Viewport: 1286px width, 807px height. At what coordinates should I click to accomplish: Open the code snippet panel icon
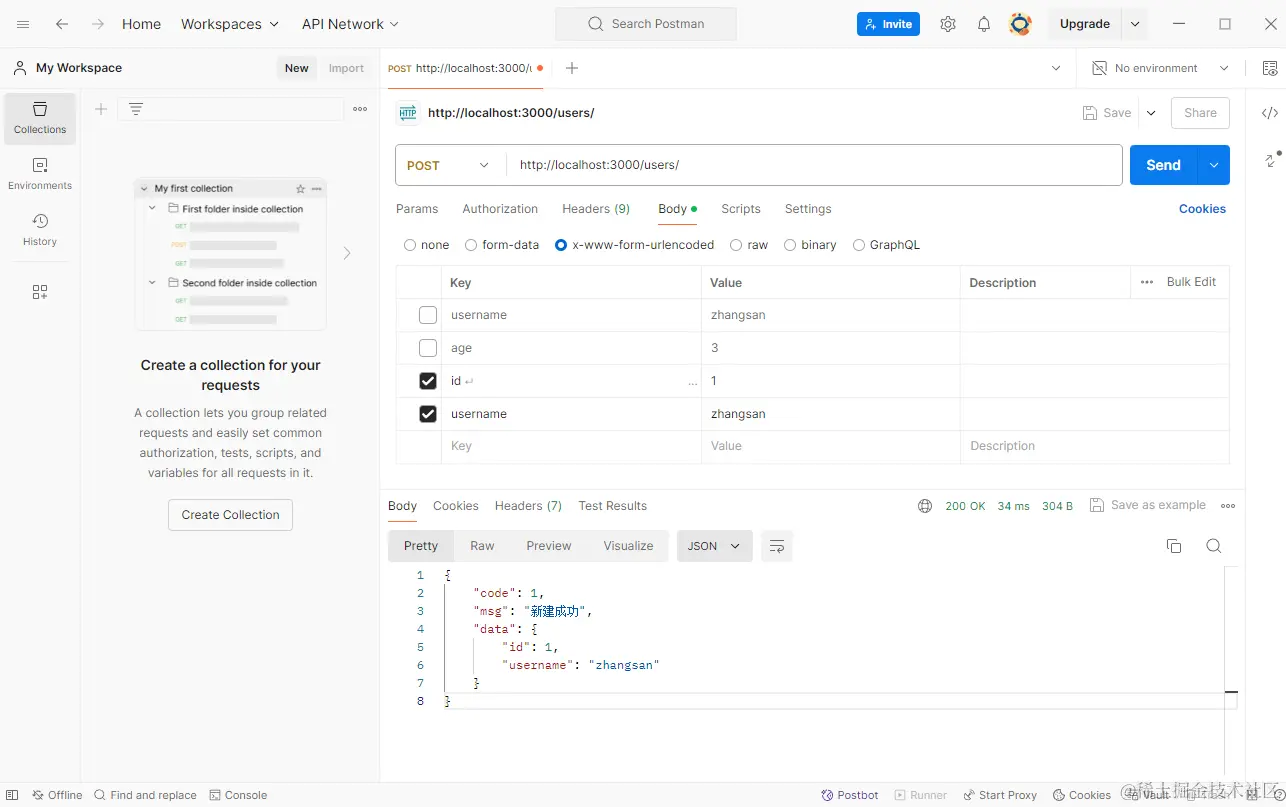pos(1270,113)
